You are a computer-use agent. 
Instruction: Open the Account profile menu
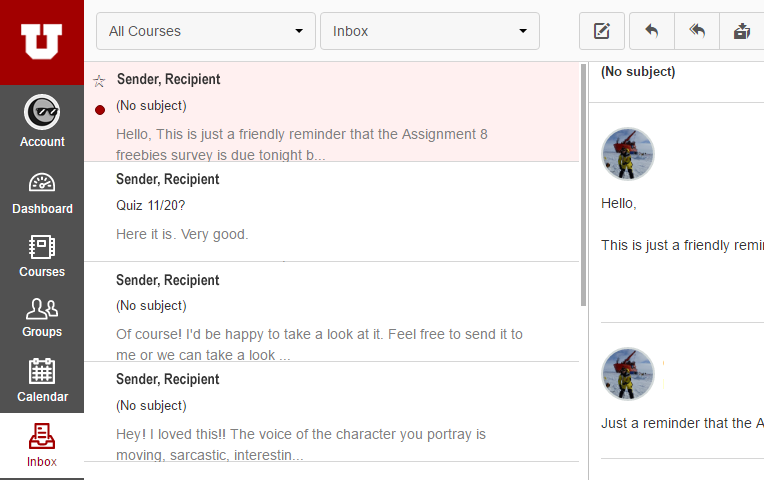[x=42, y=121]
